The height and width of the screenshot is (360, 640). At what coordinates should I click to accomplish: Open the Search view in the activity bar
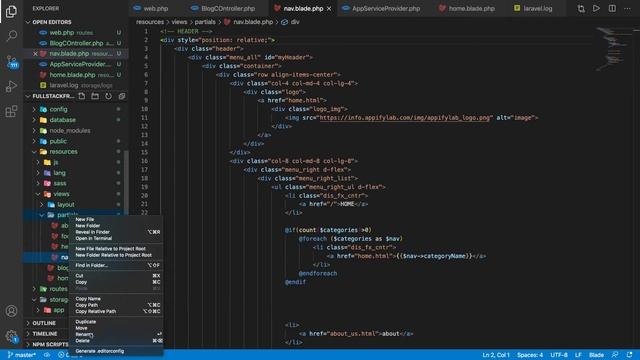tap(11, 36)
